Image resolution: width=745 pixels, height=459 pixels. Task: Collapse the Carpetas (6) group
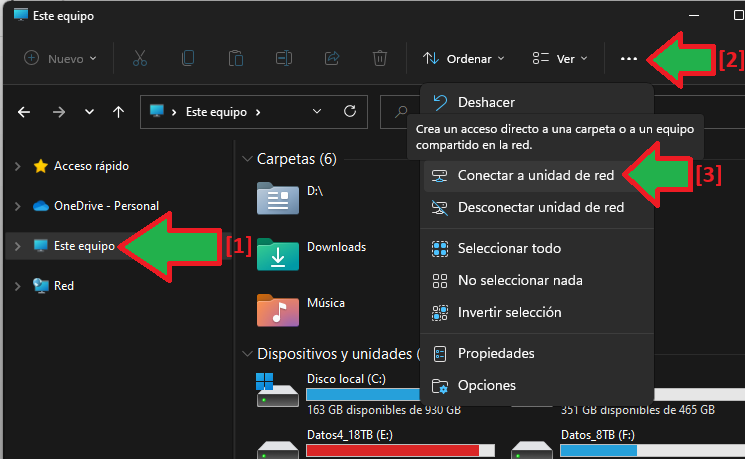tap(247, 159)
